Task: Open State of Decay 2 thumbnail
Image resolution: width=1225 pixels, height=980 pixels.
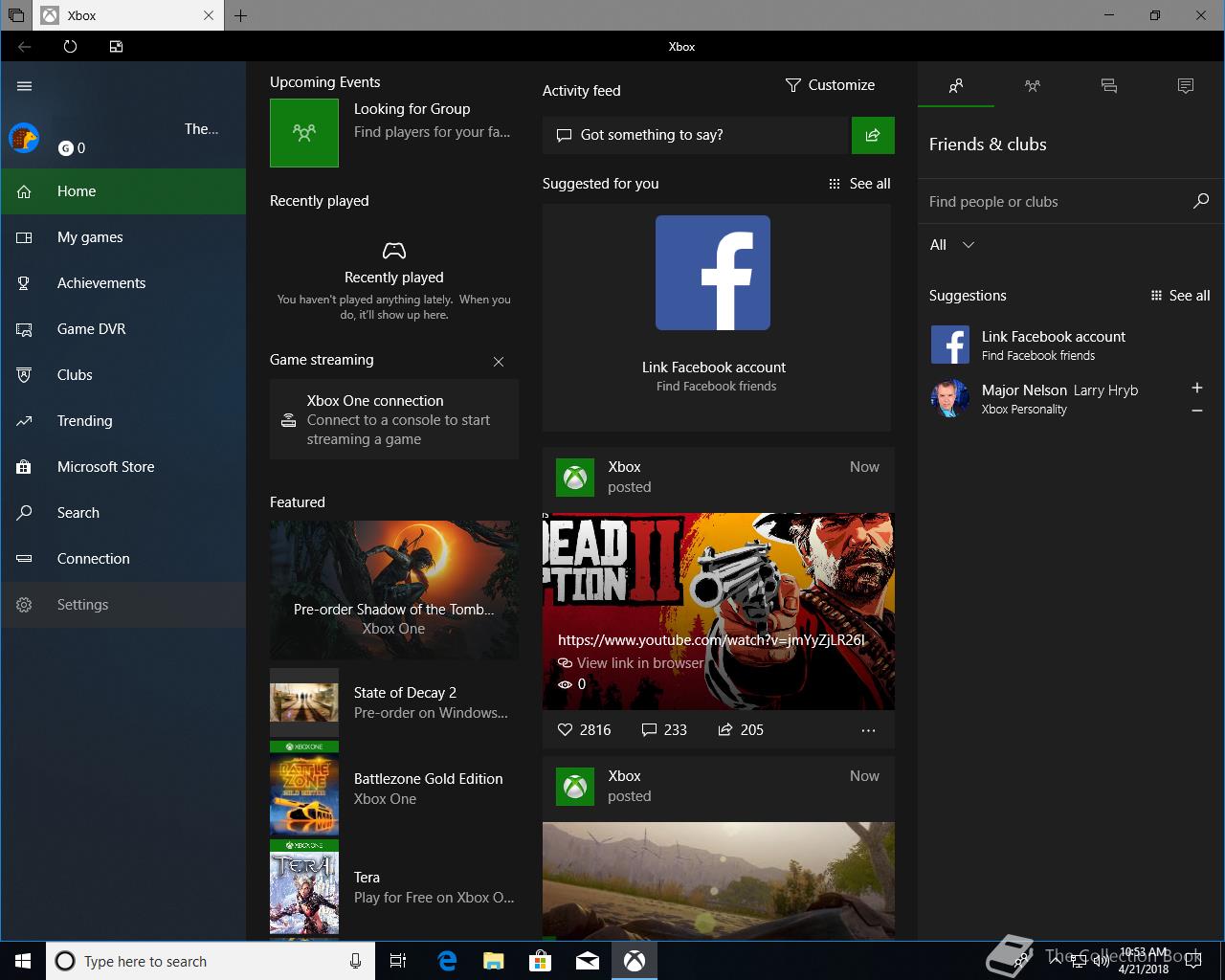Action: click(304, 702)
